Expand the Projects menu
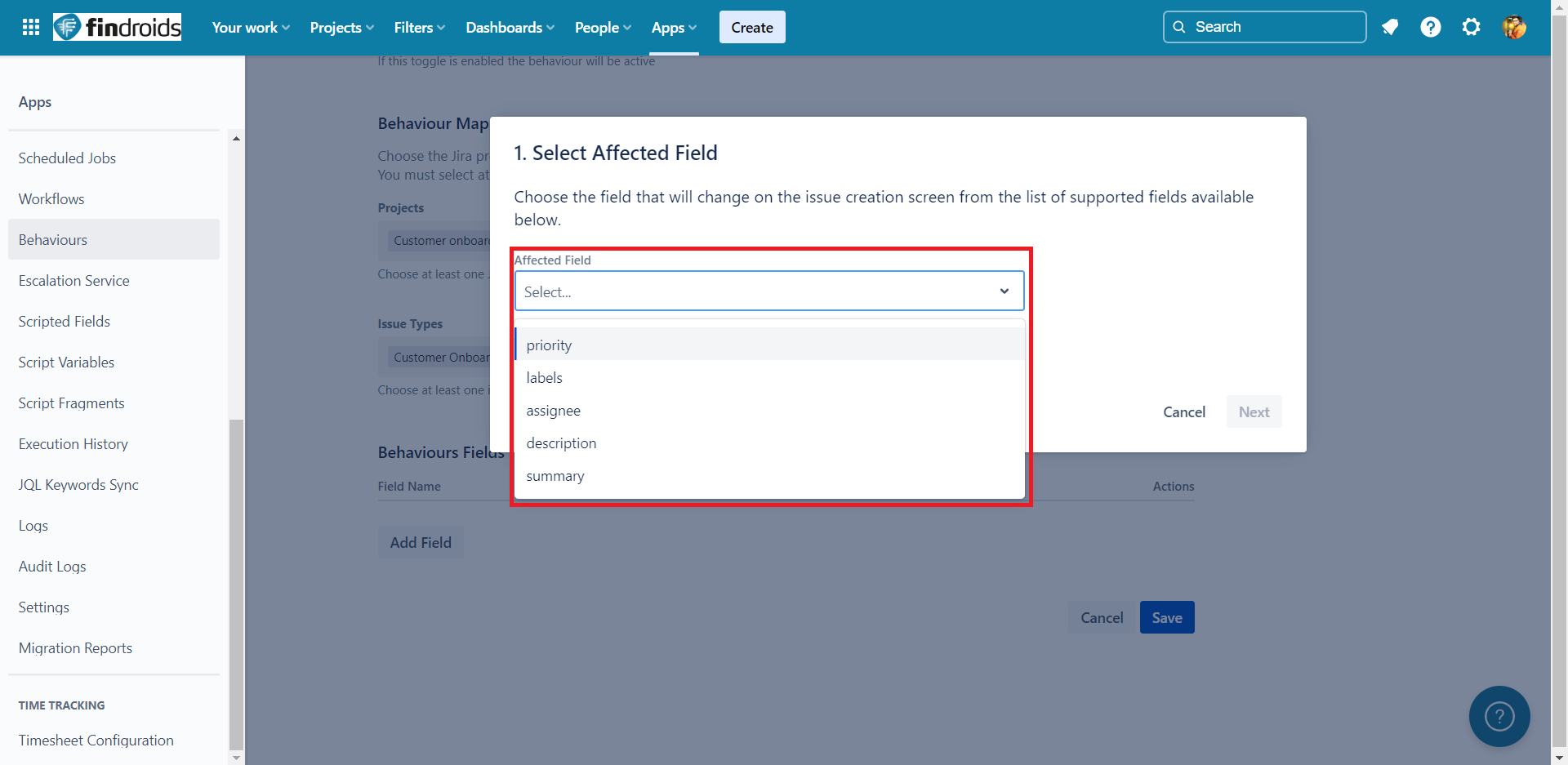 (x=342, y=27)
